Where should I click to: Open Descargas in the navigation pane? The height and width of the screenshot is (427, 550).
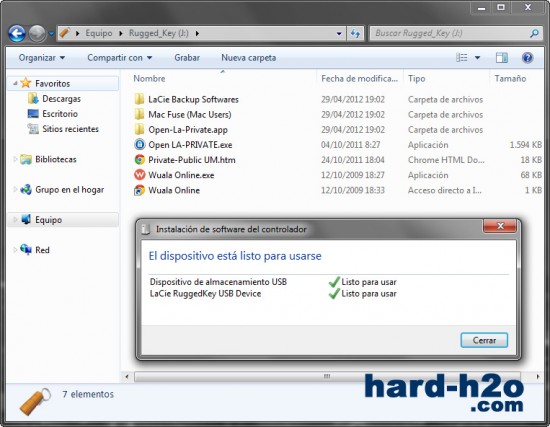(61, 99)
